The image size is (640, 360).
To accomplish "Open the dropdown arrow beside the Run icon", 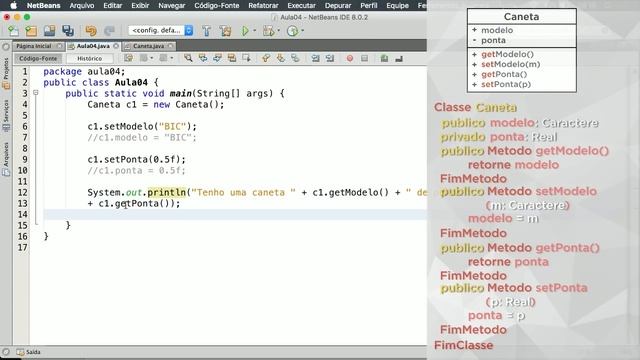I will tap(255, 31).
